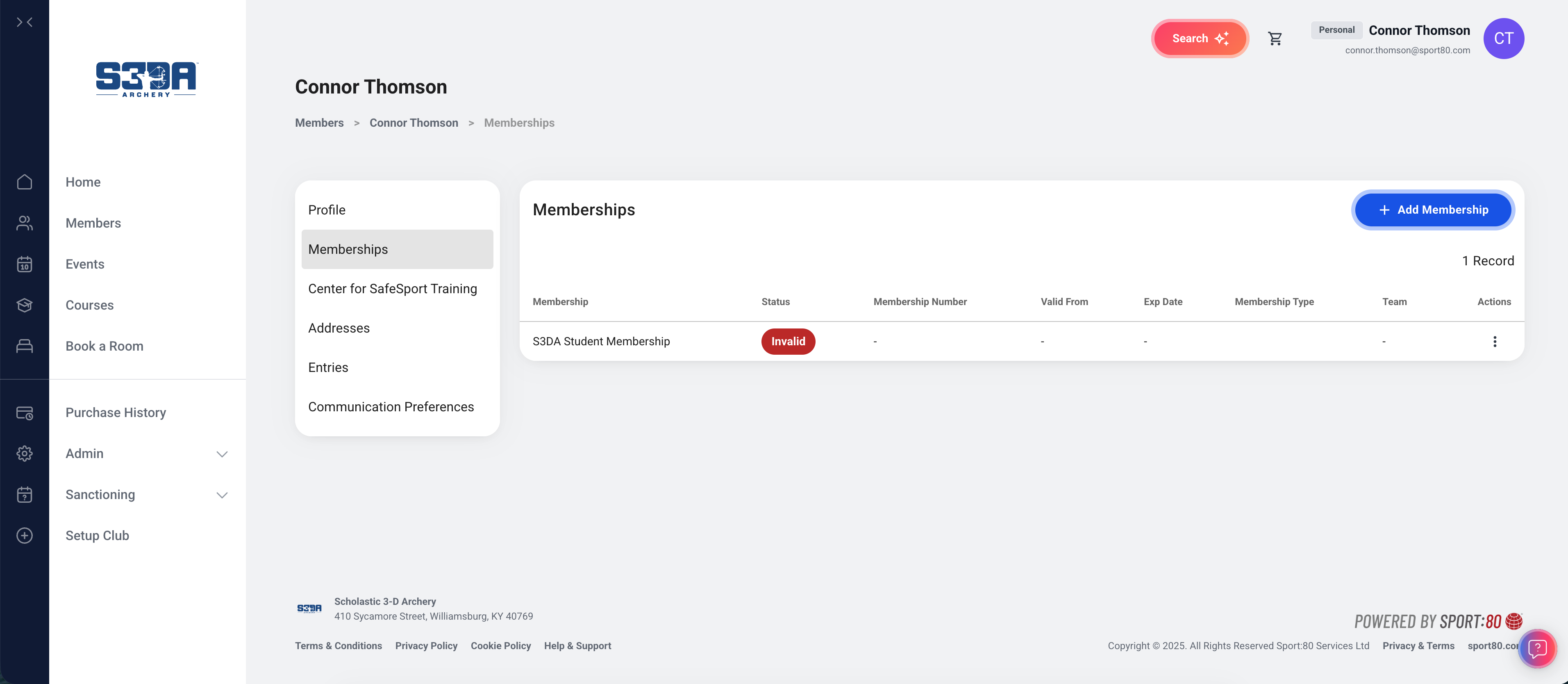The width and height of the screenshot is (1568, 684).
Task: Open the membership row actions menu
Action: coord(1494,342)
